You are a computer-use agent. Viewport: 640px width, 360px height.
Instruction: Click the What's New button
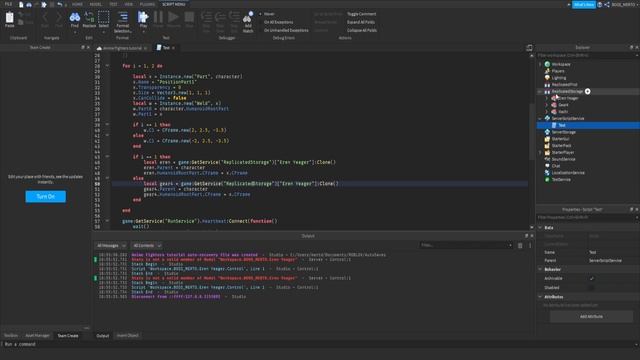tap(584, 4)
